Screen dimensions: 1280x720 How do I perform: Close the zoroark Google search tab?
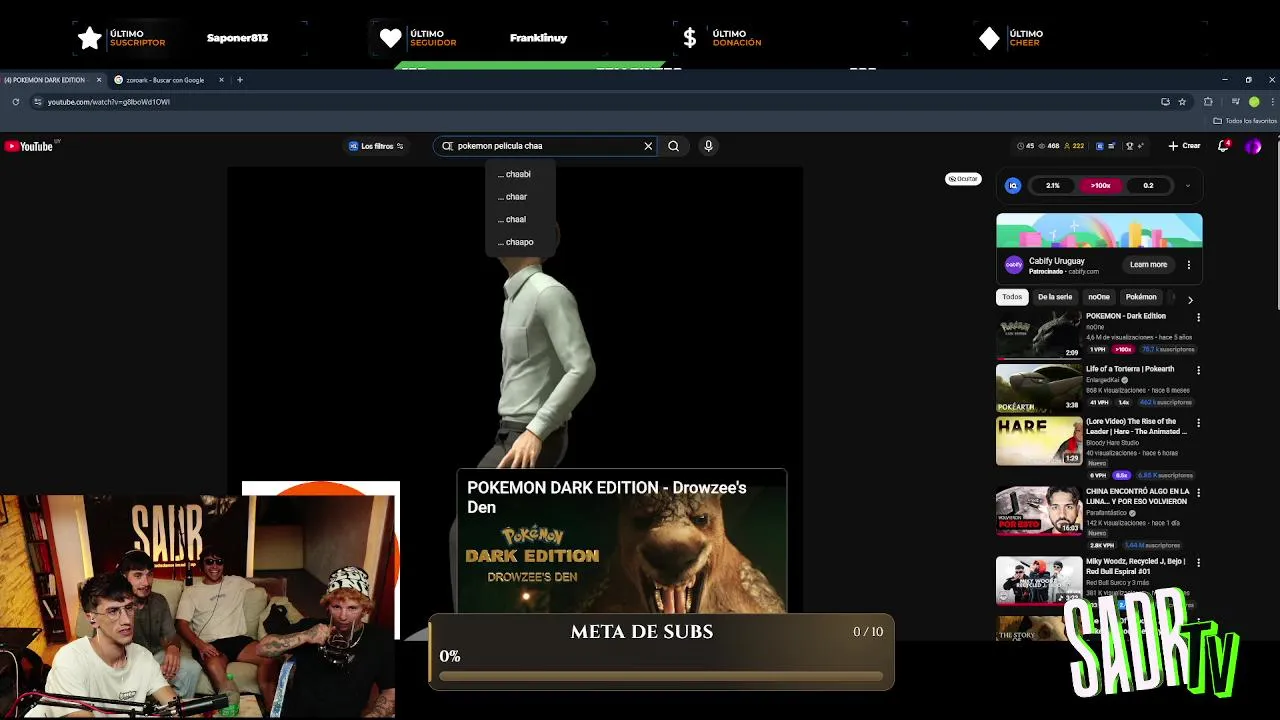222,80
